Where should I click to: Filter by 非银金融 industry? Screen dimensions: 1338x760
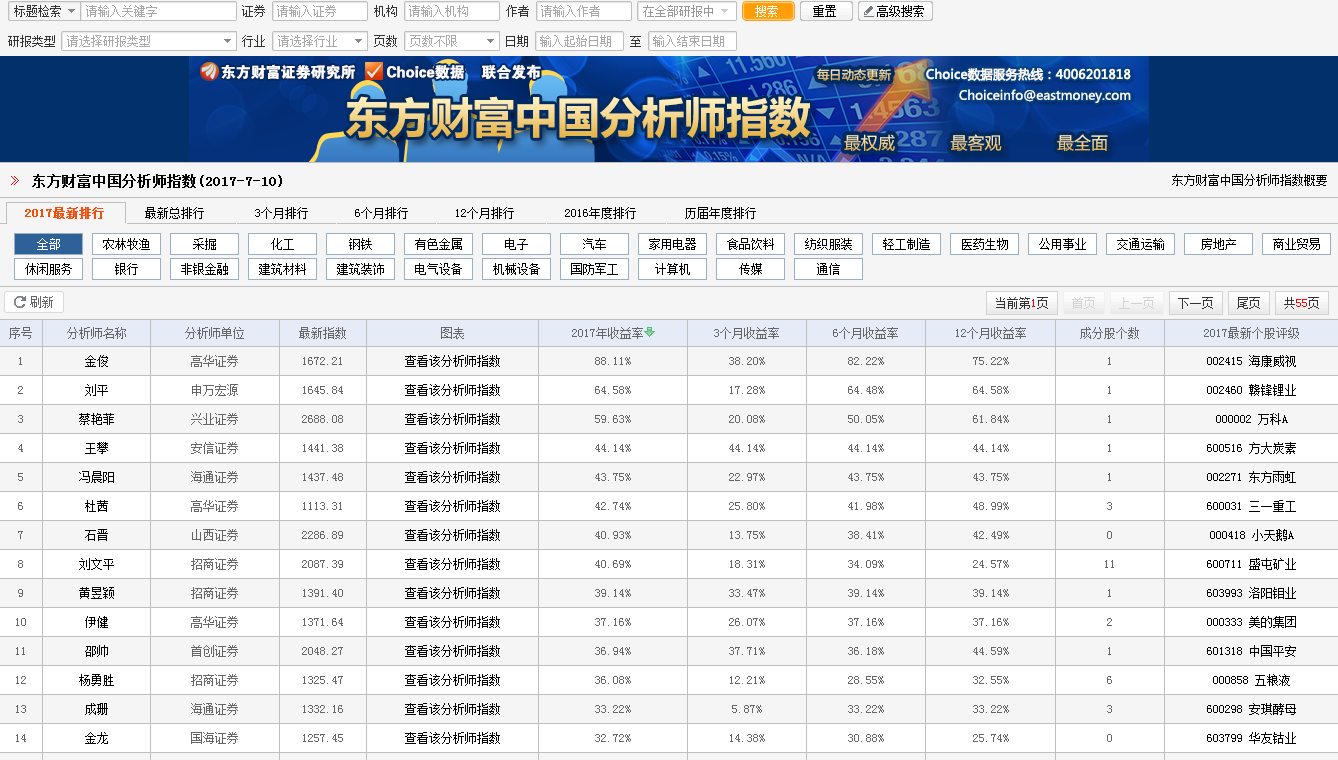[x=204, y=269]
